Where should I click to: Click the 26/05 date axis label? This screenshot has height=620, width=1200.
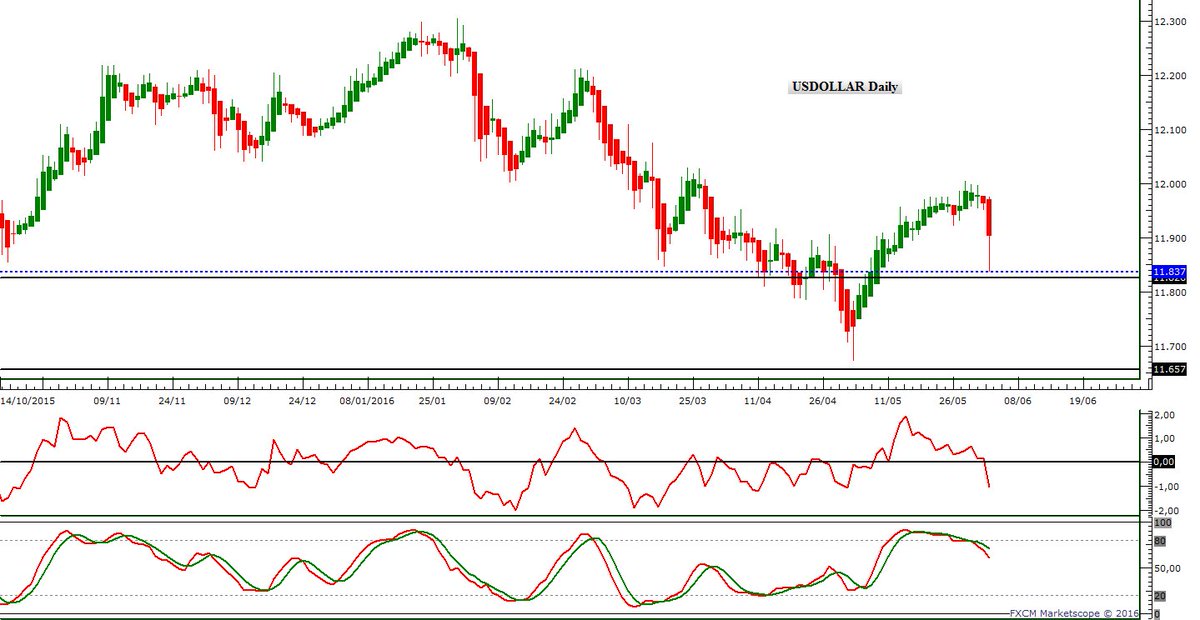(953, 399)
